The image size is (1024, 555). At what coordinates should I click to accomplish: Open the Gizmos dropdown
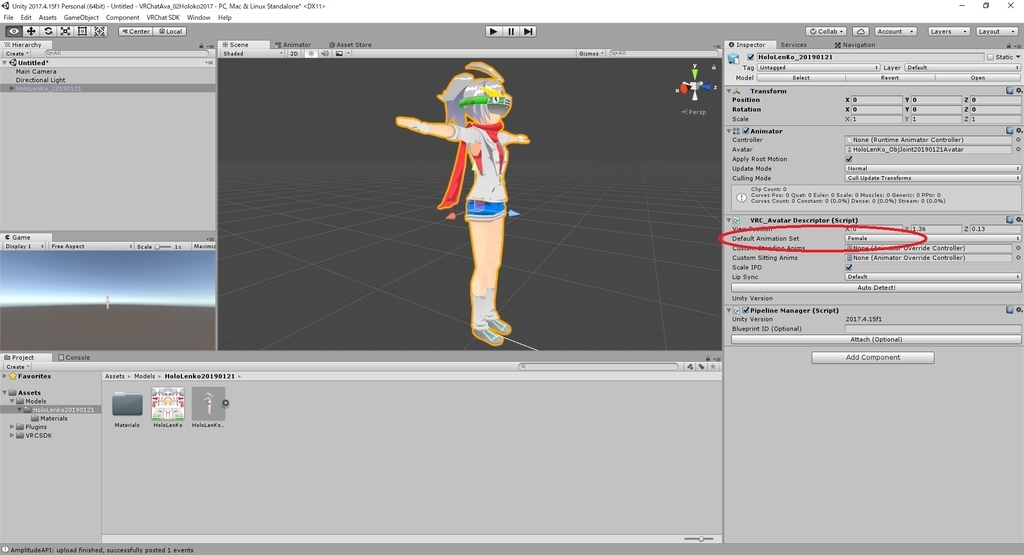(x=590, y=54)
